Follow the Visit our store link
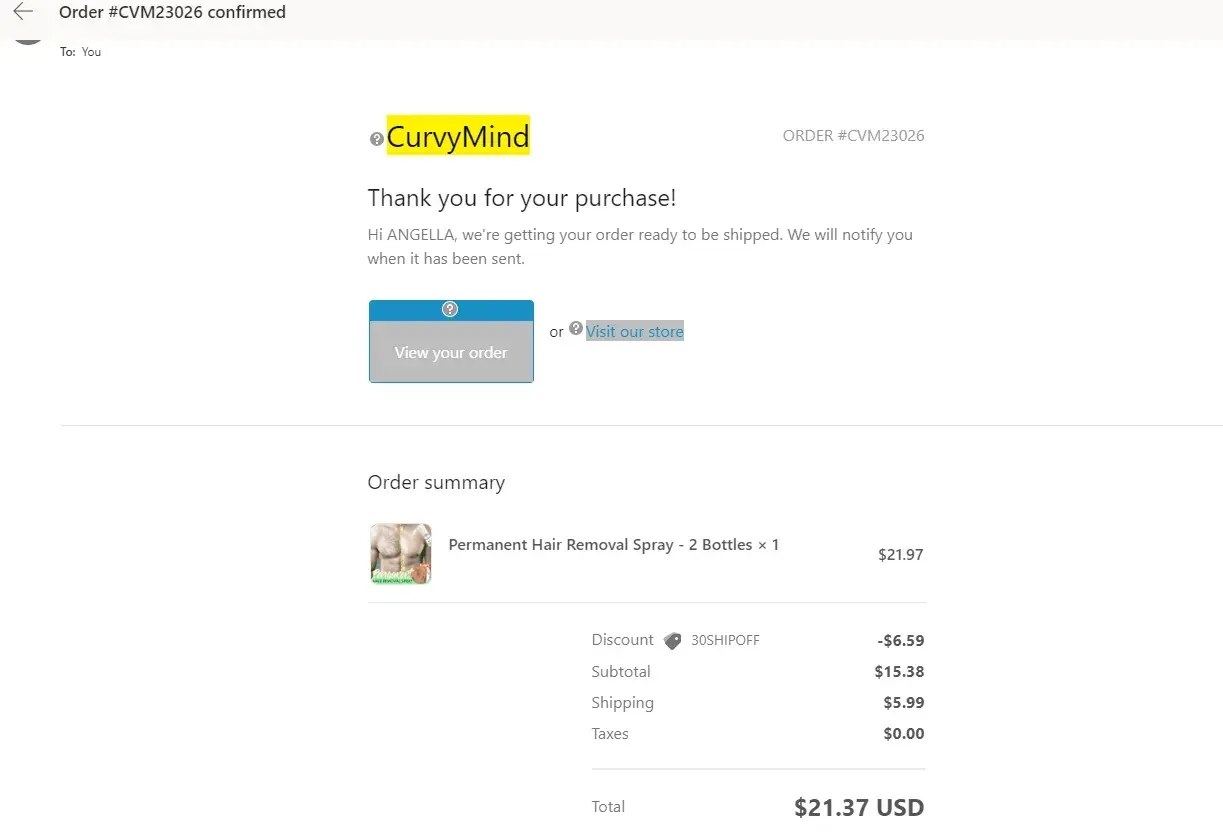This screenshot has height=835, width=1223. pos(635,332)
